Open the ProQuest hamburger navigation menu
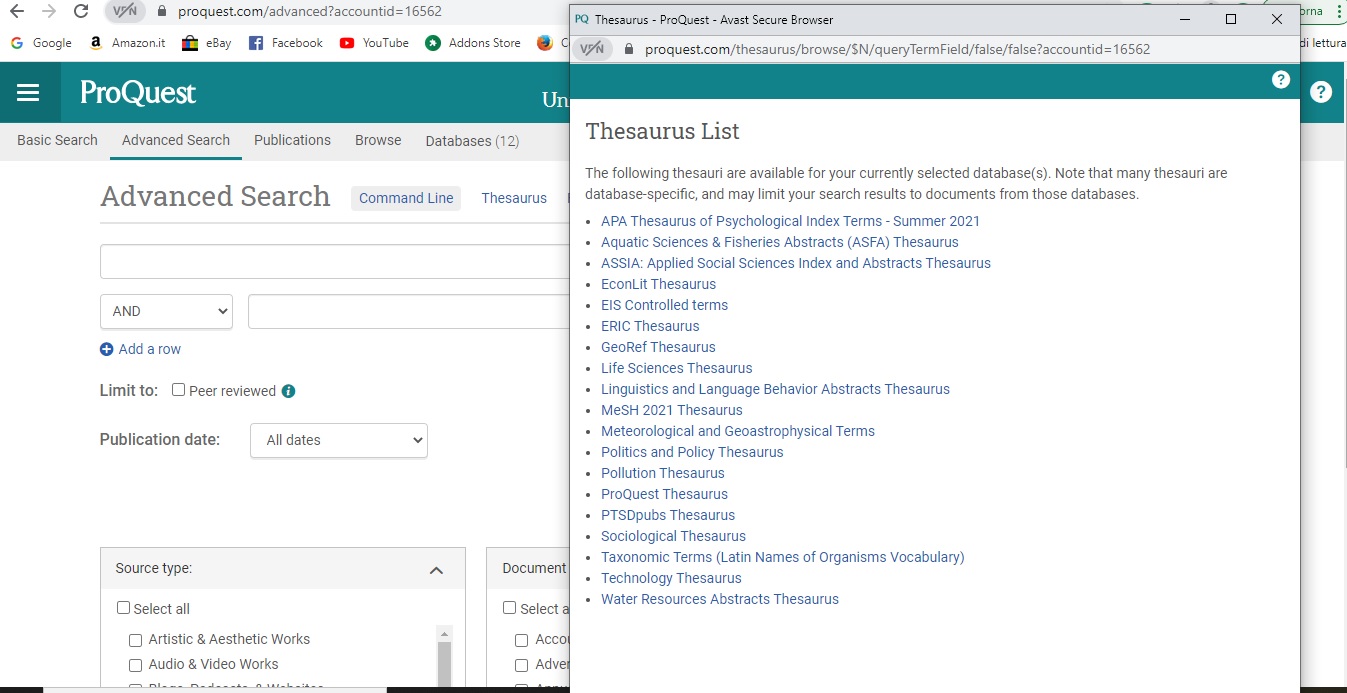 (x=28, y=92)
